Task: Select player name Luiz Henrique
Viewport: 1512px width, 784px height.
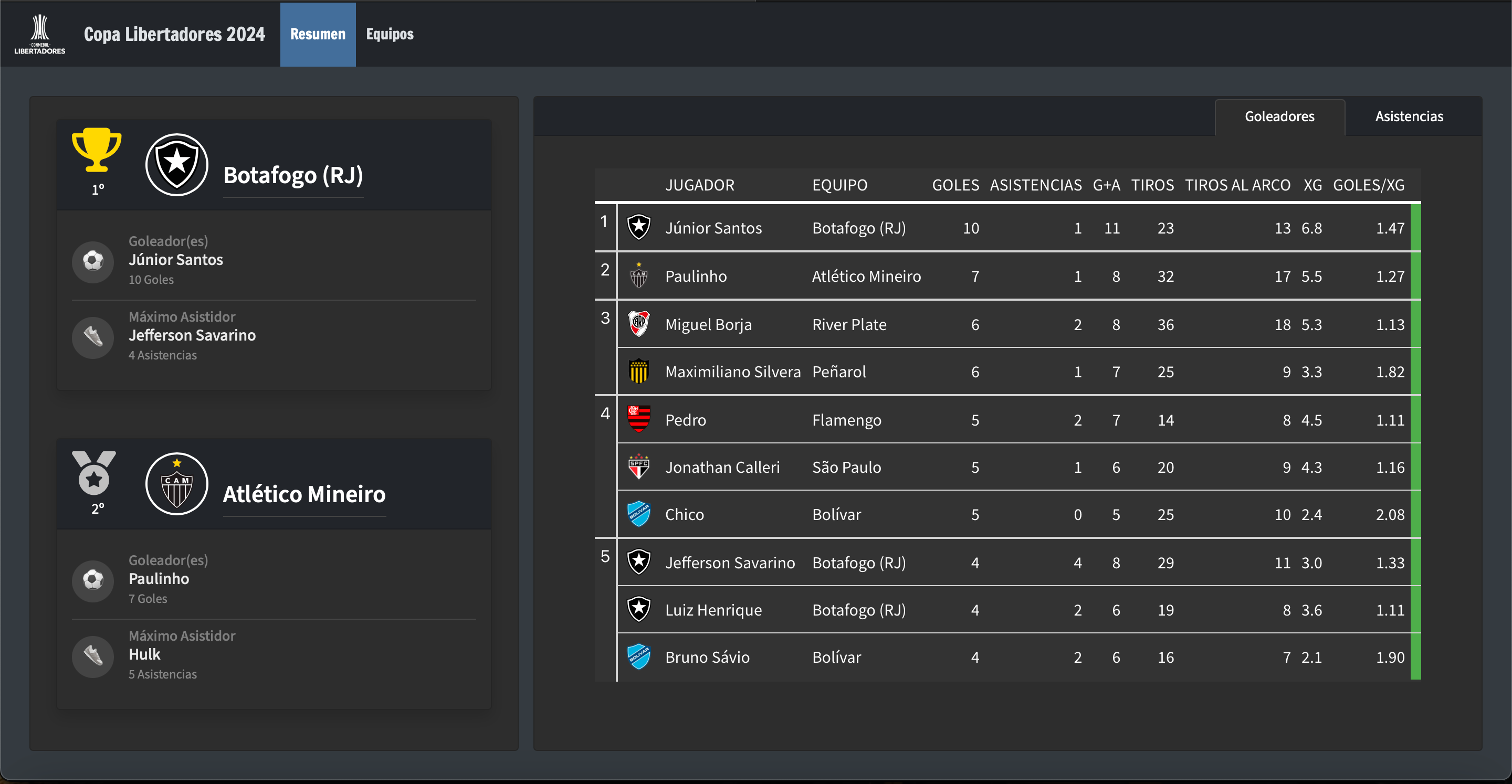Action: click(x=713, y=610)
